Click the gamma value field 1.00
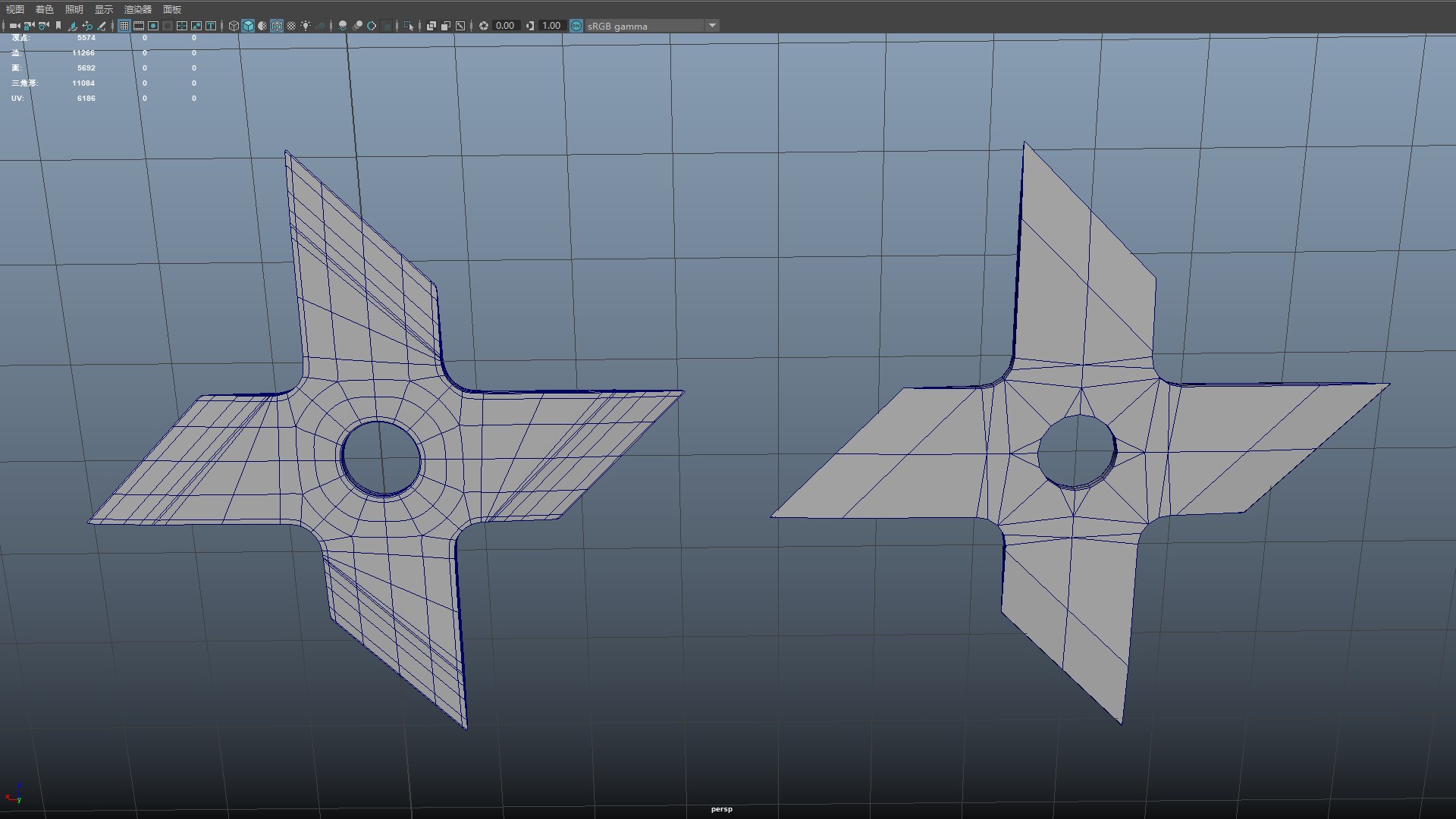Image resolution: width=1456 pixels, height=819 pixels. (x=551, y=26)
